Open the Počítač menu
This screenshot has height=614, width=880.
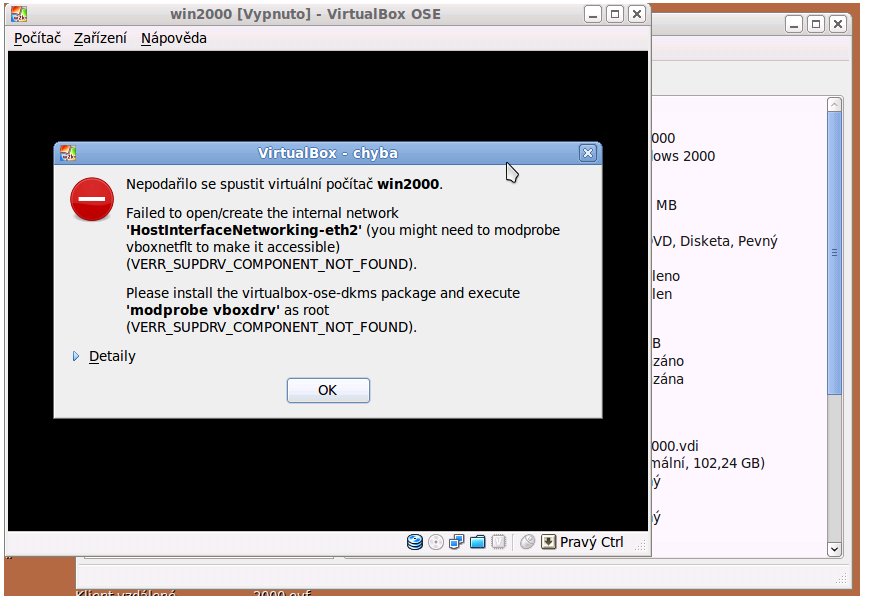(37, 38)
